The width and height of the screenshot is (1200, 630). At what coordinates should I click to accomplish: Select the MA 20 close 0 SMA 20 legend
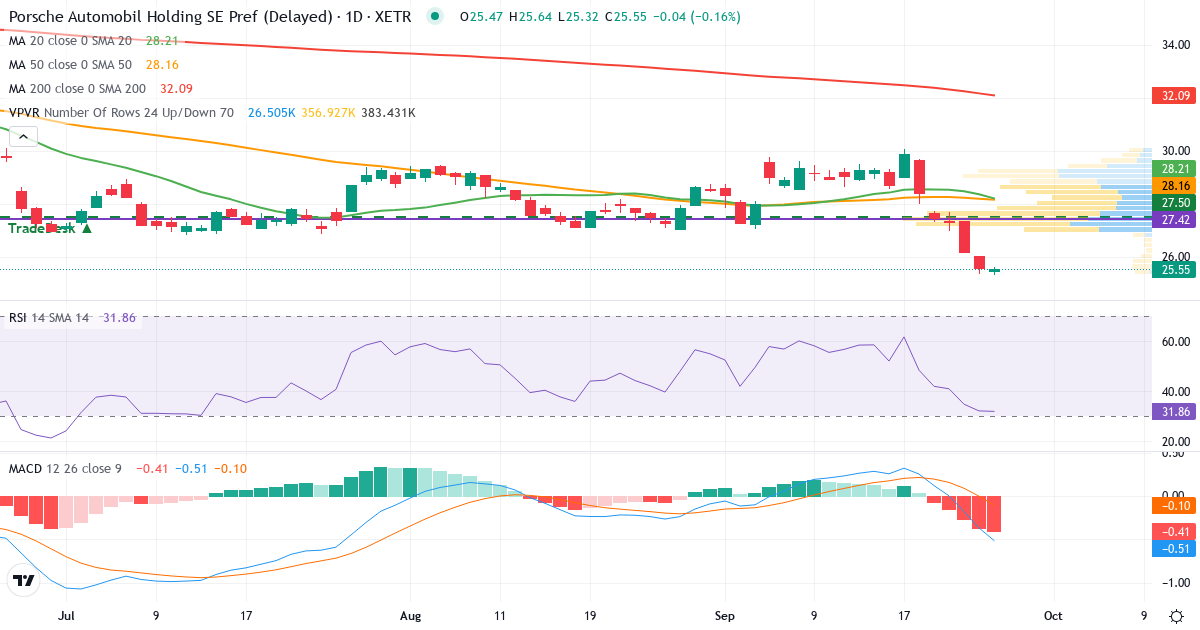(70, 41)
